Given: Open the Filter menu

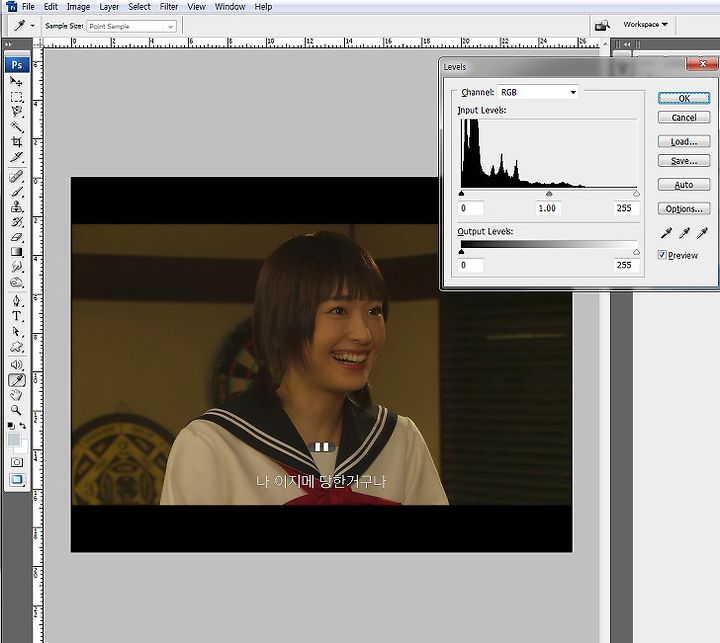Looking at the screenshot, I should 169,7.
